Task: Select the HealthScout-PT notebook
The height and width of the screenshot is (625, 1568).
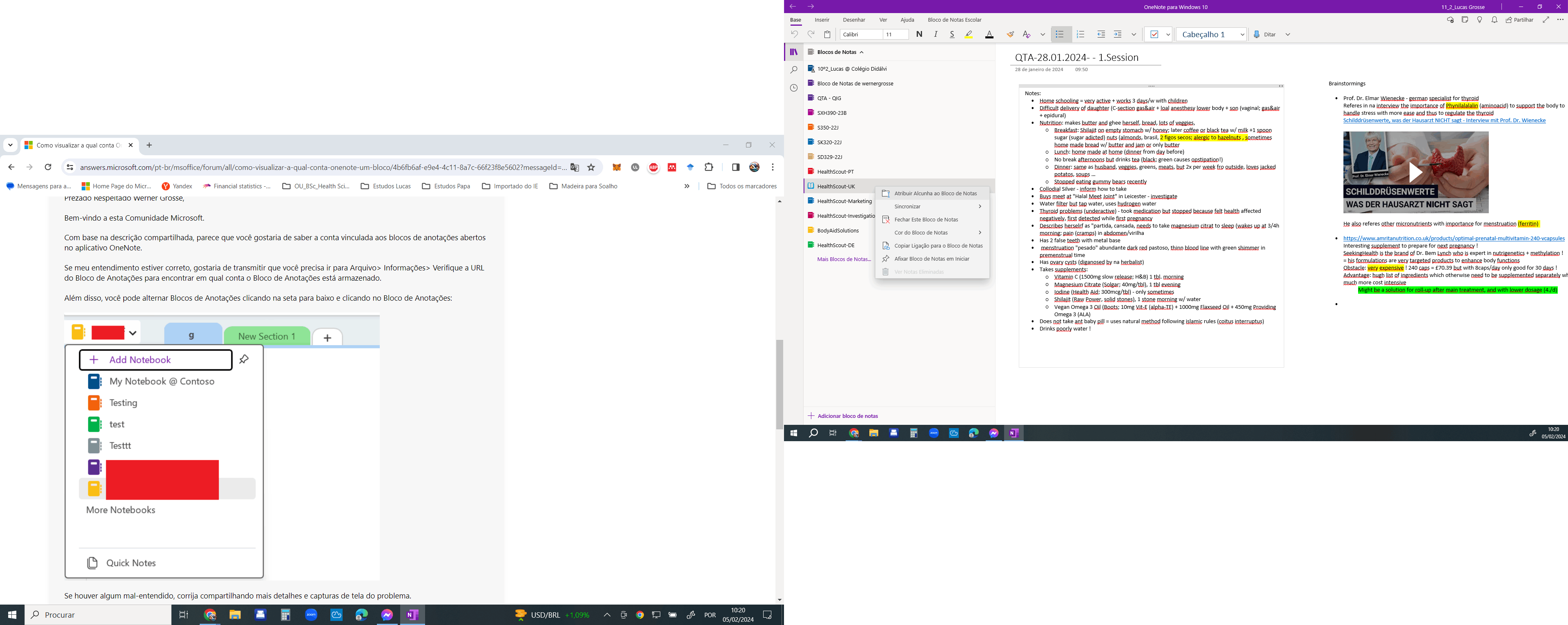Action: [x=899, y=172]
